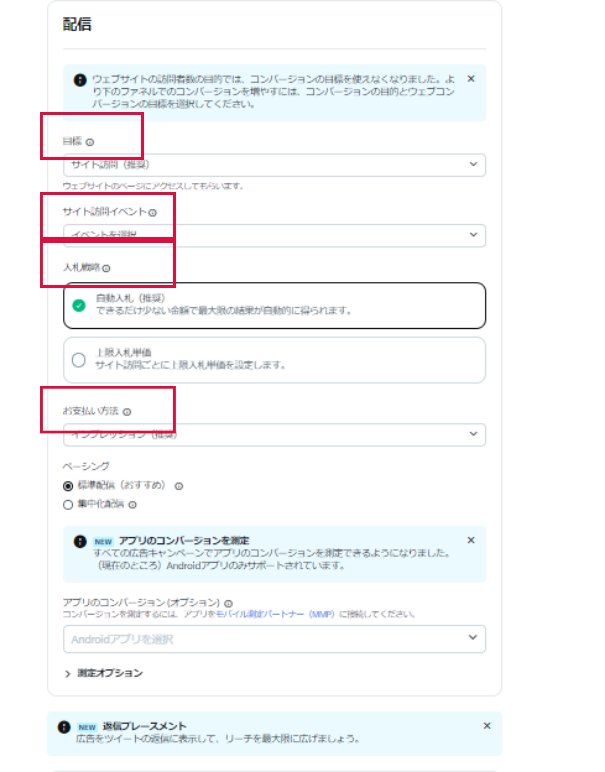Dismiss the website conversion info banner
The image size is (605, 772).
pos(471,79)
